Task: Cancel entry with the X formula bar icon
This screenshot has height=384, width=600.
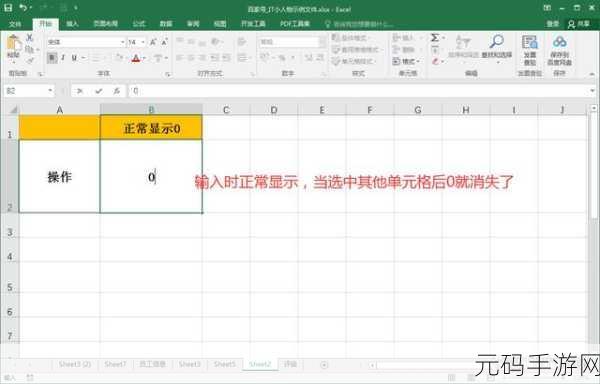Action: click(80, 91)
